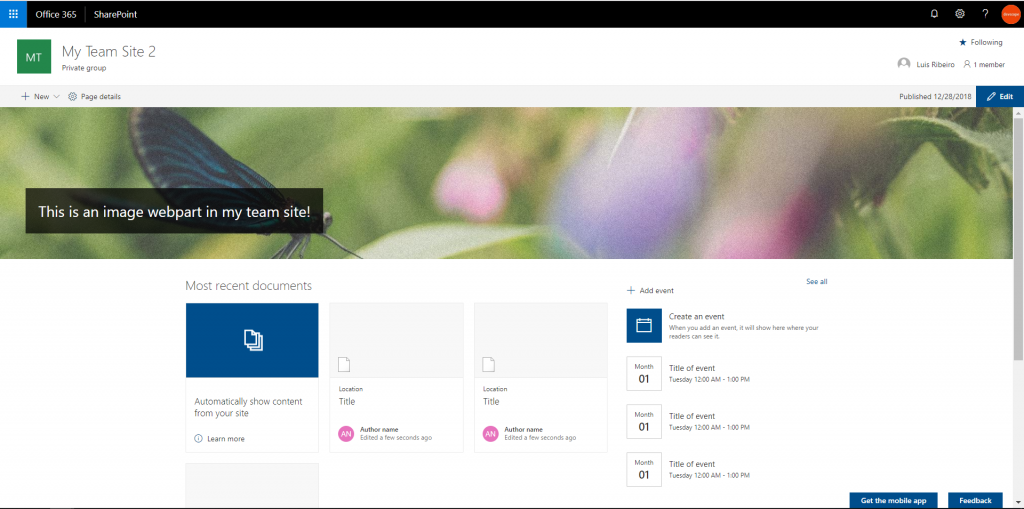This screenshot has height=509, width=1024.
Task: Click the pencil icon on Edit button
Action: pos(991,97)
